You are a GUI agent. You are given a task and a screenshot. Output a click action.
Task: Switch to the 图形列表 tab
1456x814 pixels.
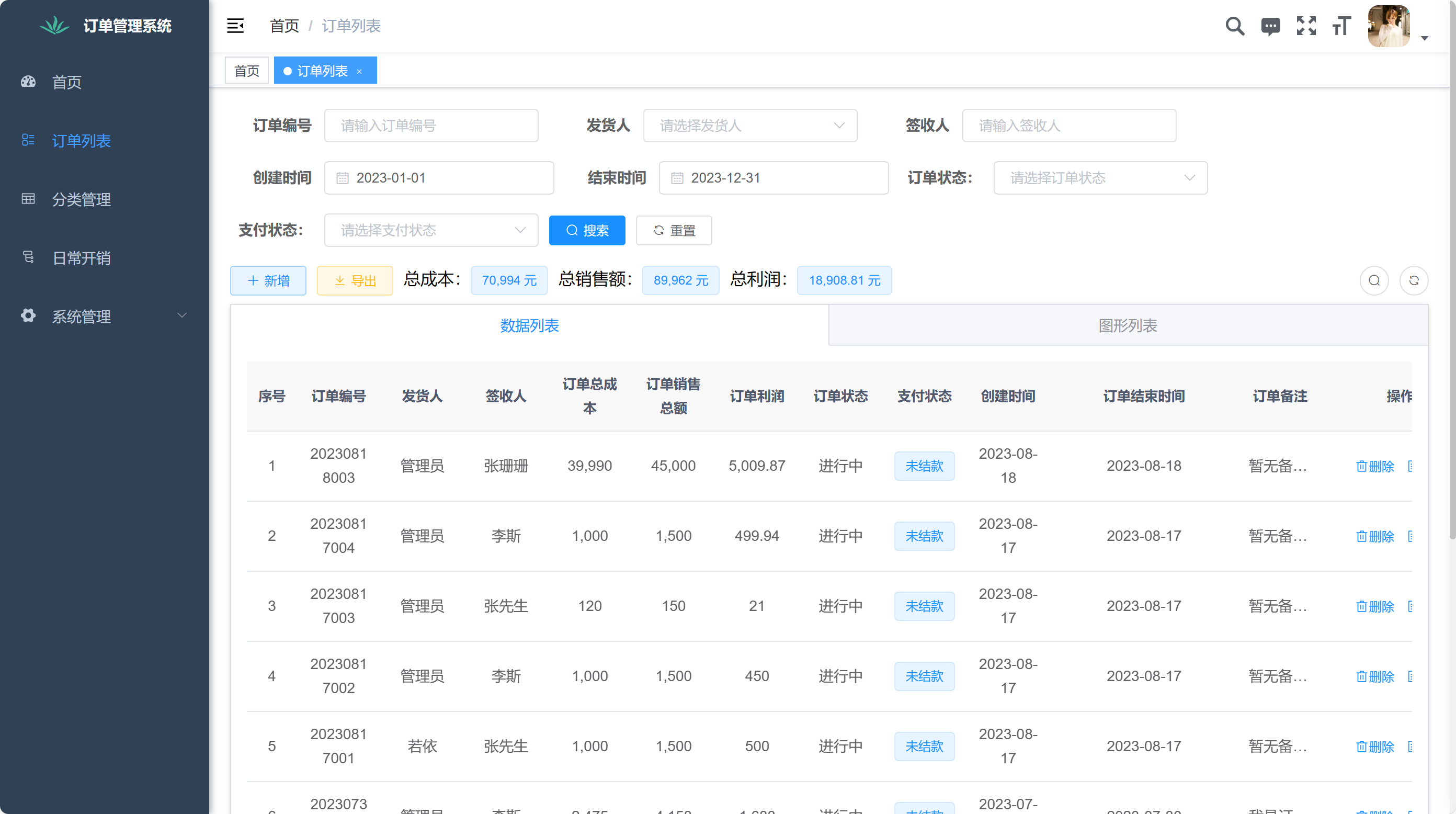pyautogui.click(x=1128, y=325)
